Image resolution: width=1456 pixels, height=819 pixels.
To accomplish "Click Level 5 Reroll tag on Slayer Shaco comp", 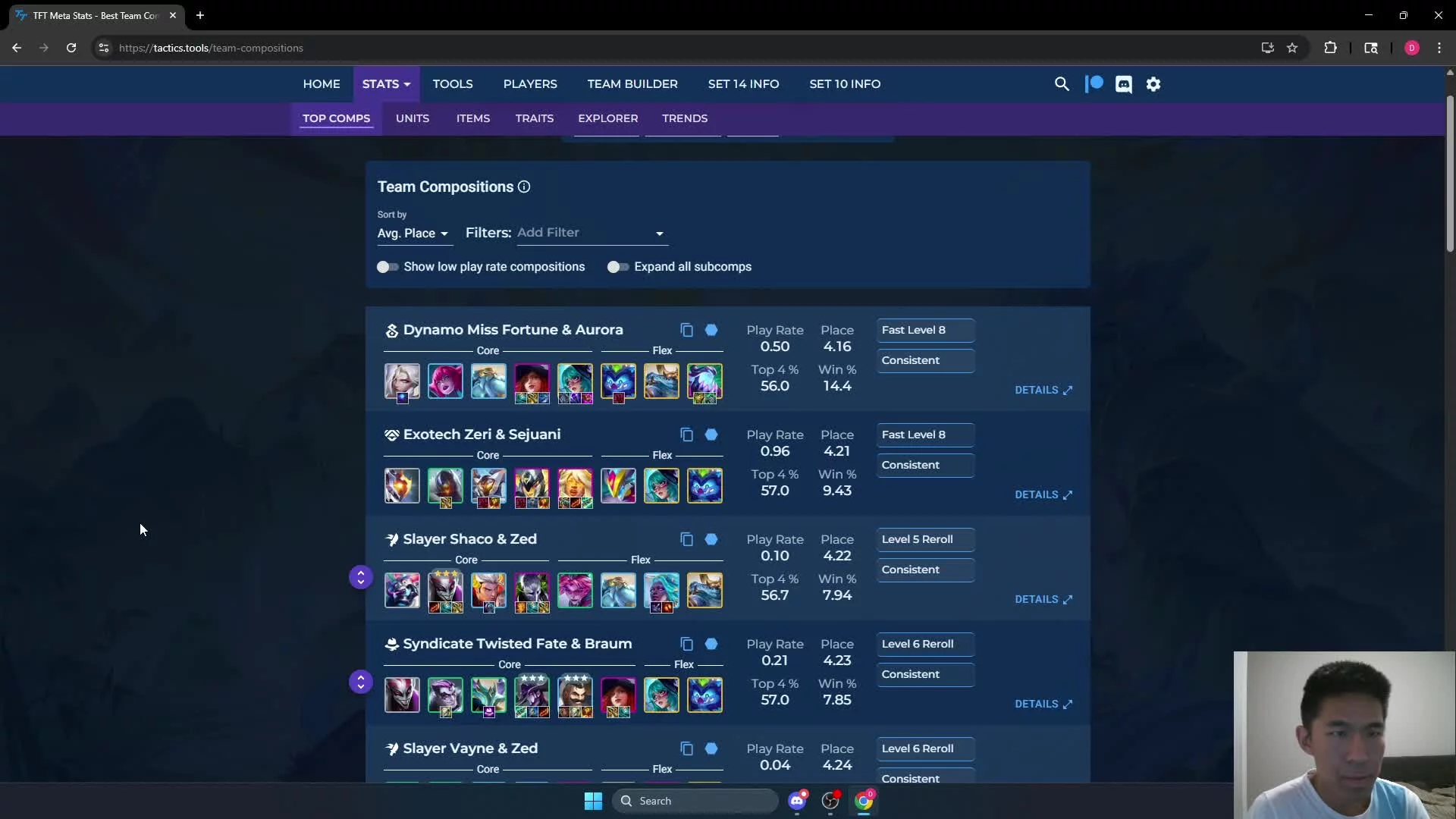I will (x=926, y=539).
